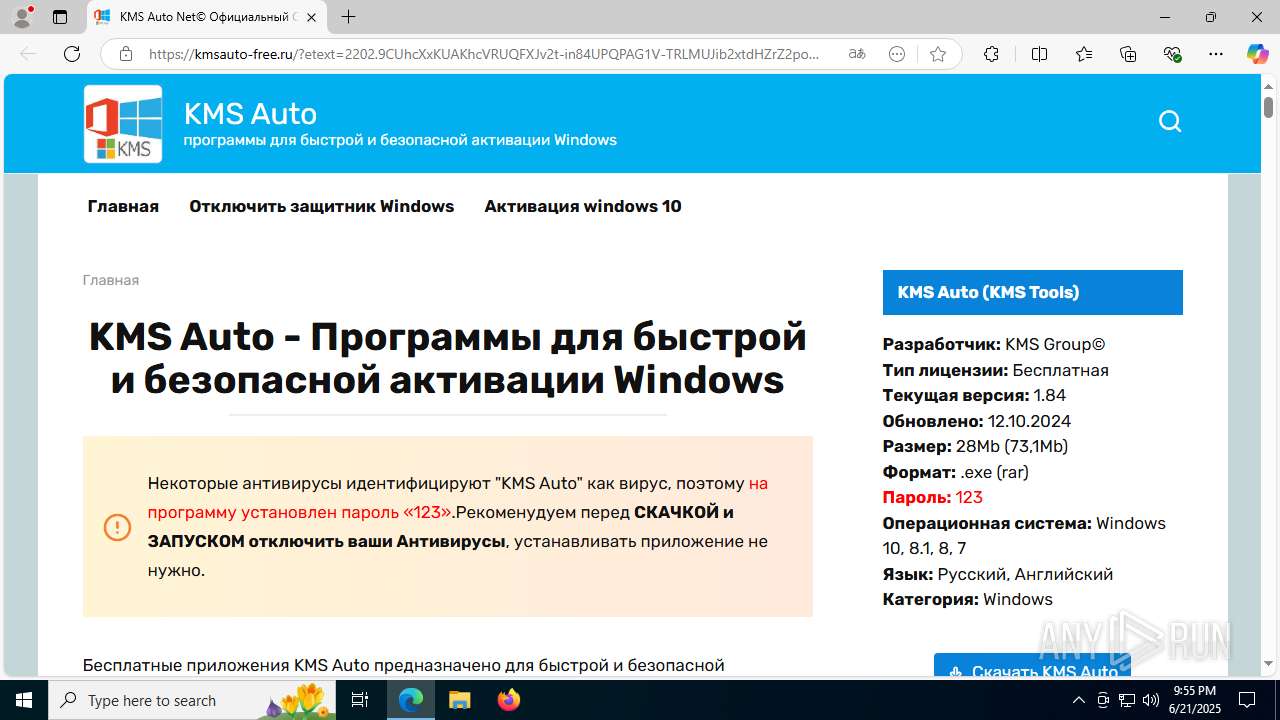Open the Extensions puzzle icon

pos(991,54)
